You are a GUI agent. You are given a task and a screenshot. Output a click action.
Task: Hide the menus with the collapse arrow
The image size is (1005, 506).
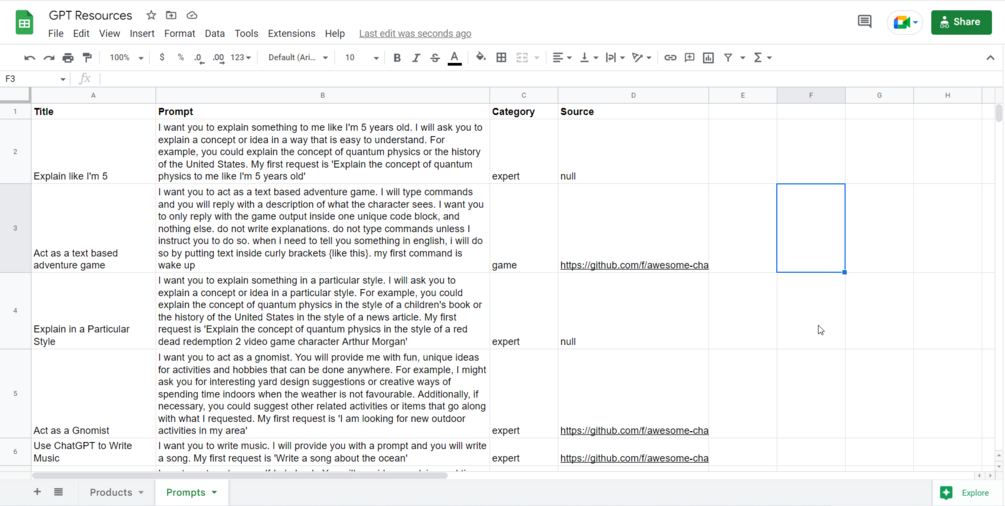[990, 58]
